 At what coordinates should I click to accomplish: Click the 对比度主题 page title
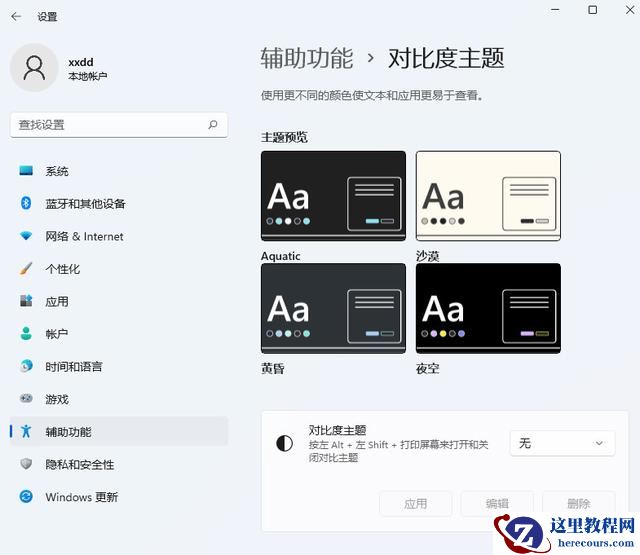(446, 58)
